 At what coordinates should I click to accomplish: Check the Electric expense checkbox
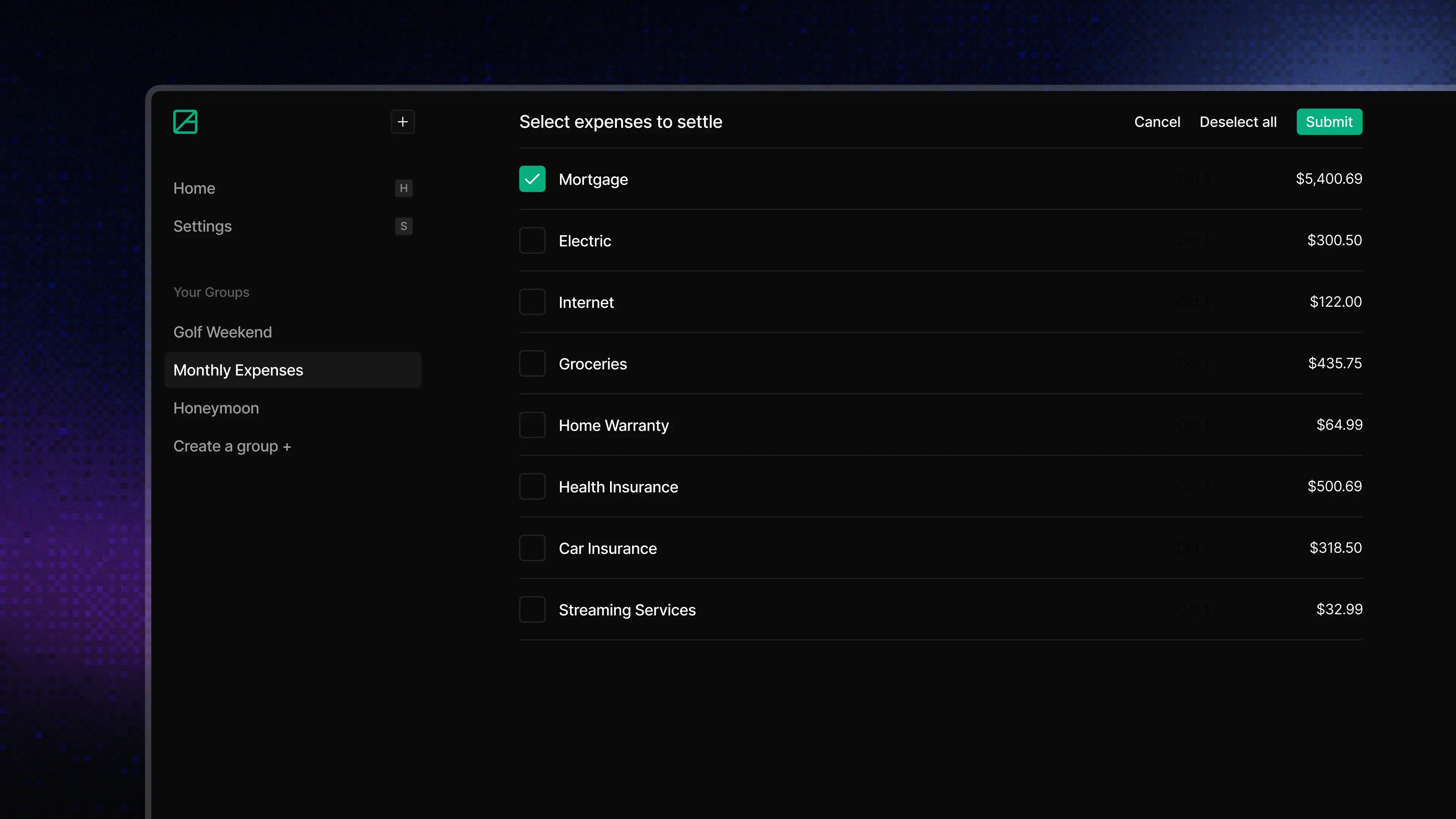tap(532, 241)
